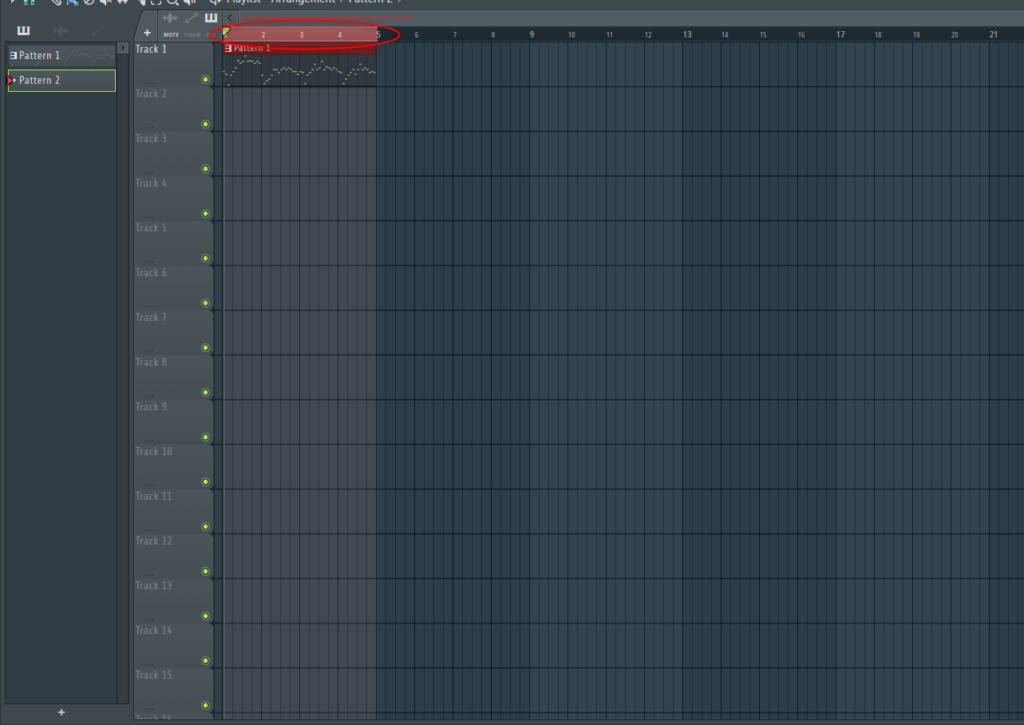Screen dimensions: 1024x725
Task: Select the Track 11 header label
Action: click(153, 496)
